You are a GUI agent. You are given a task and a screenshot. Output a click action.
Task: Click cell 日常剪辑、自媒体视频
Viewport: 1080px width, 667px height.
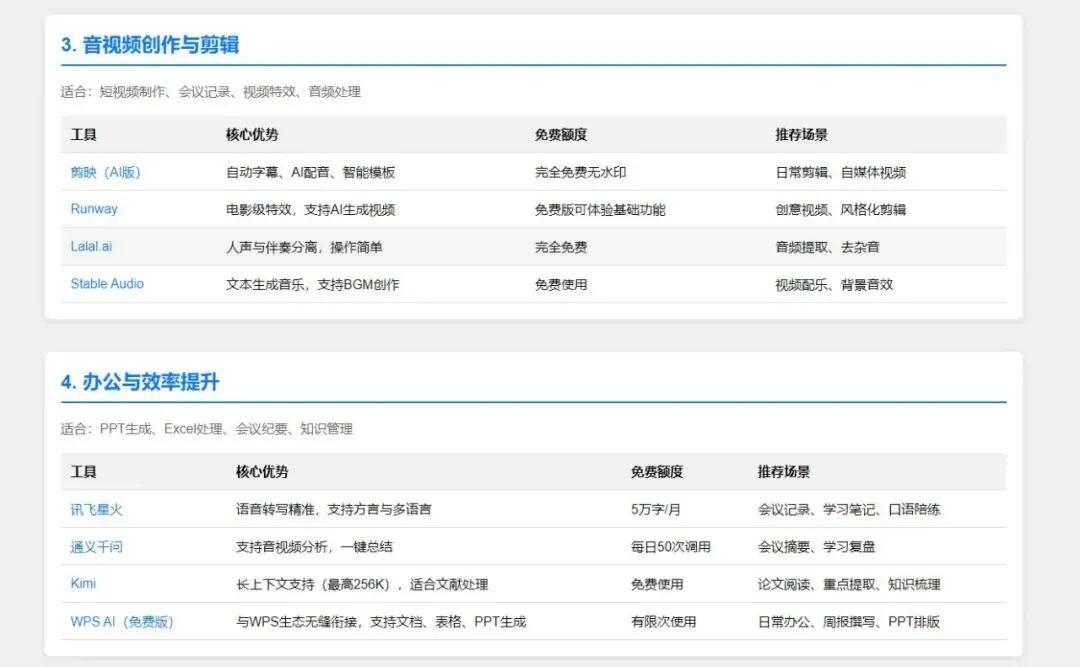(x=840, y=172)
